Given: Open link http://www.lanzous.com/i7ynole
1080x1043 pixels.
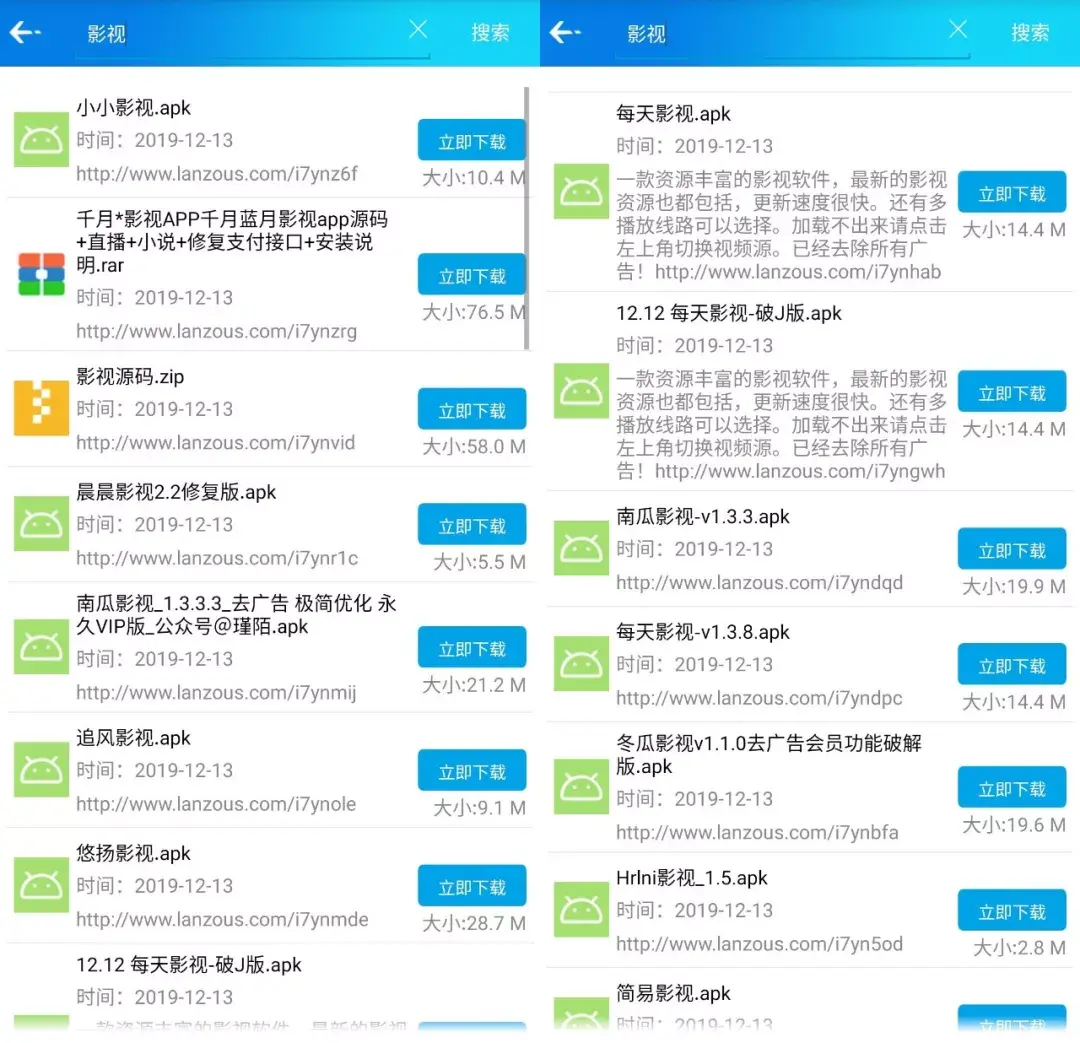Looking at the screenshot, I should [x=216, y=804].
